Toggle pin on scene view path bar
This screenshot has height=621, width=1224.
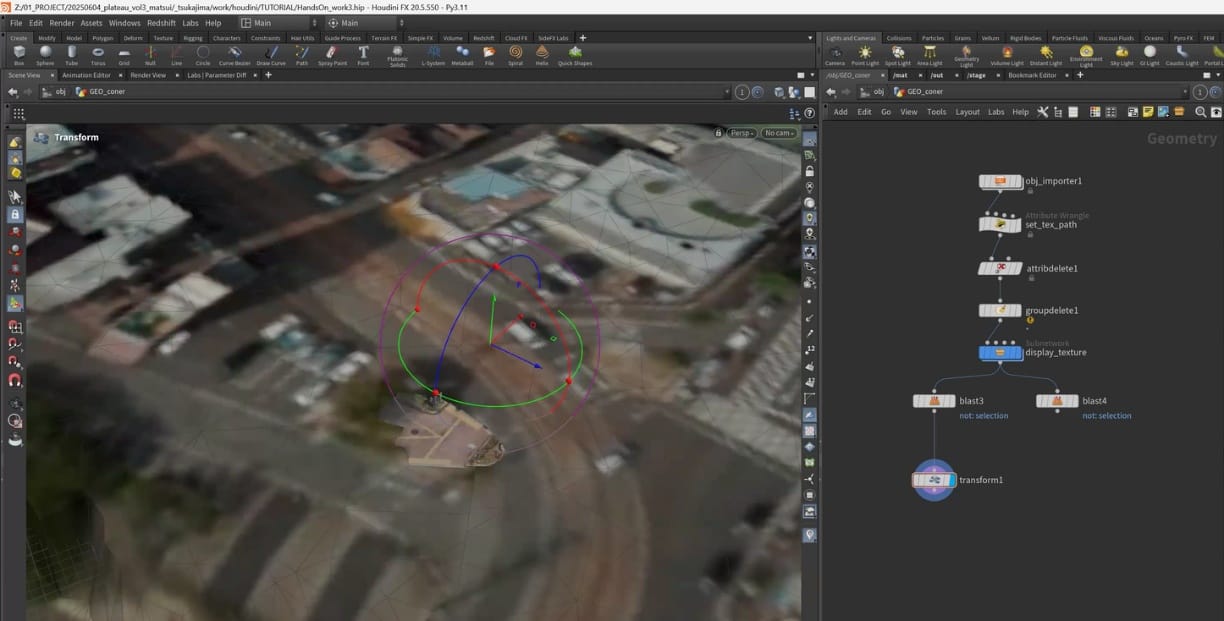point(742,92)
